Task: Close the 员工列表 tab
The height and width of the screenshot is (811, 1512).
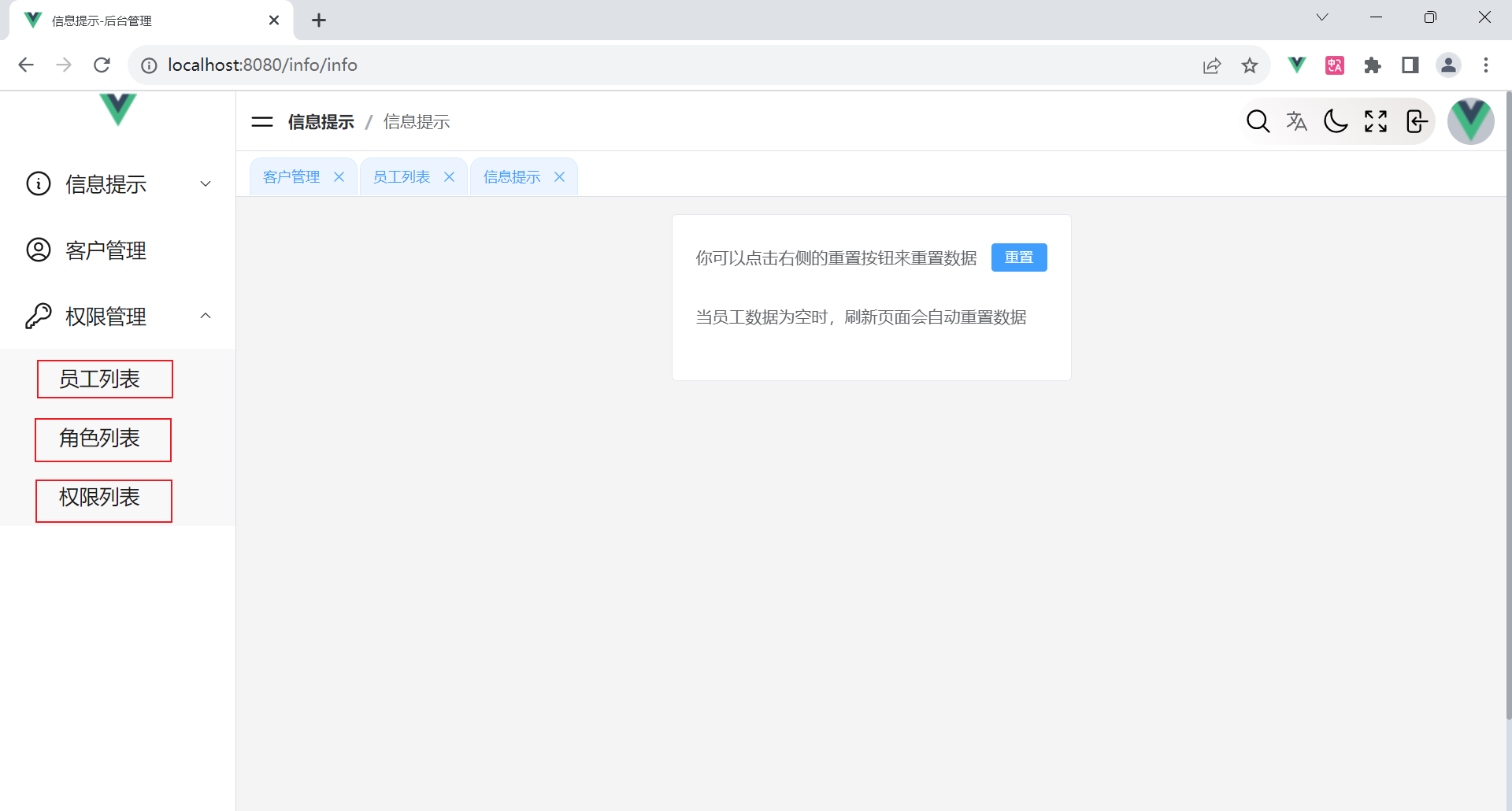Action: (x=450, y=177)
